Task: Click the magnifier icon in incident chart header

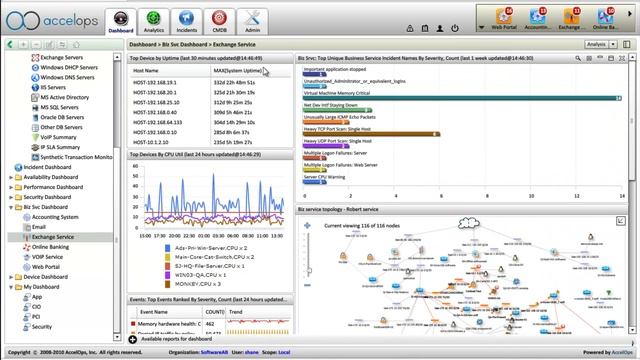Action: tap(578, 58)
